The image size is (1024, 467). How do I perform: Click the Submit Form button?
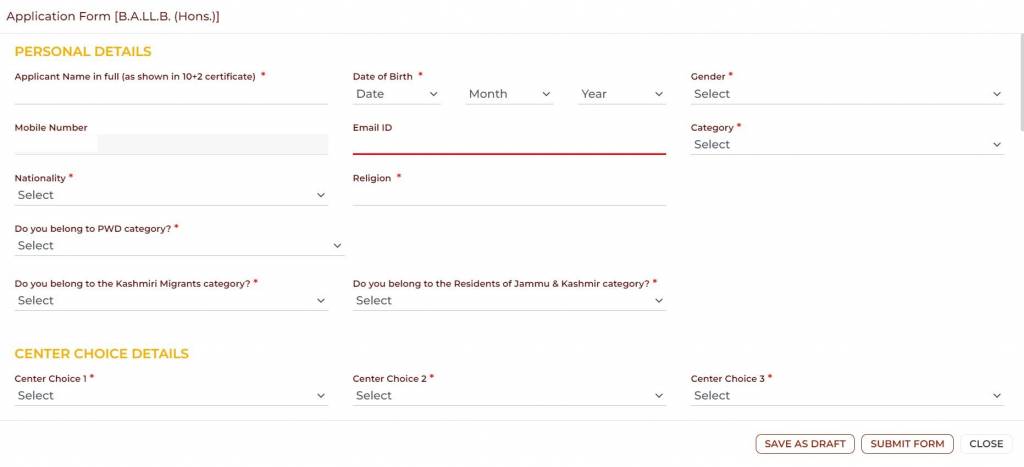click(x=907, y=444)
